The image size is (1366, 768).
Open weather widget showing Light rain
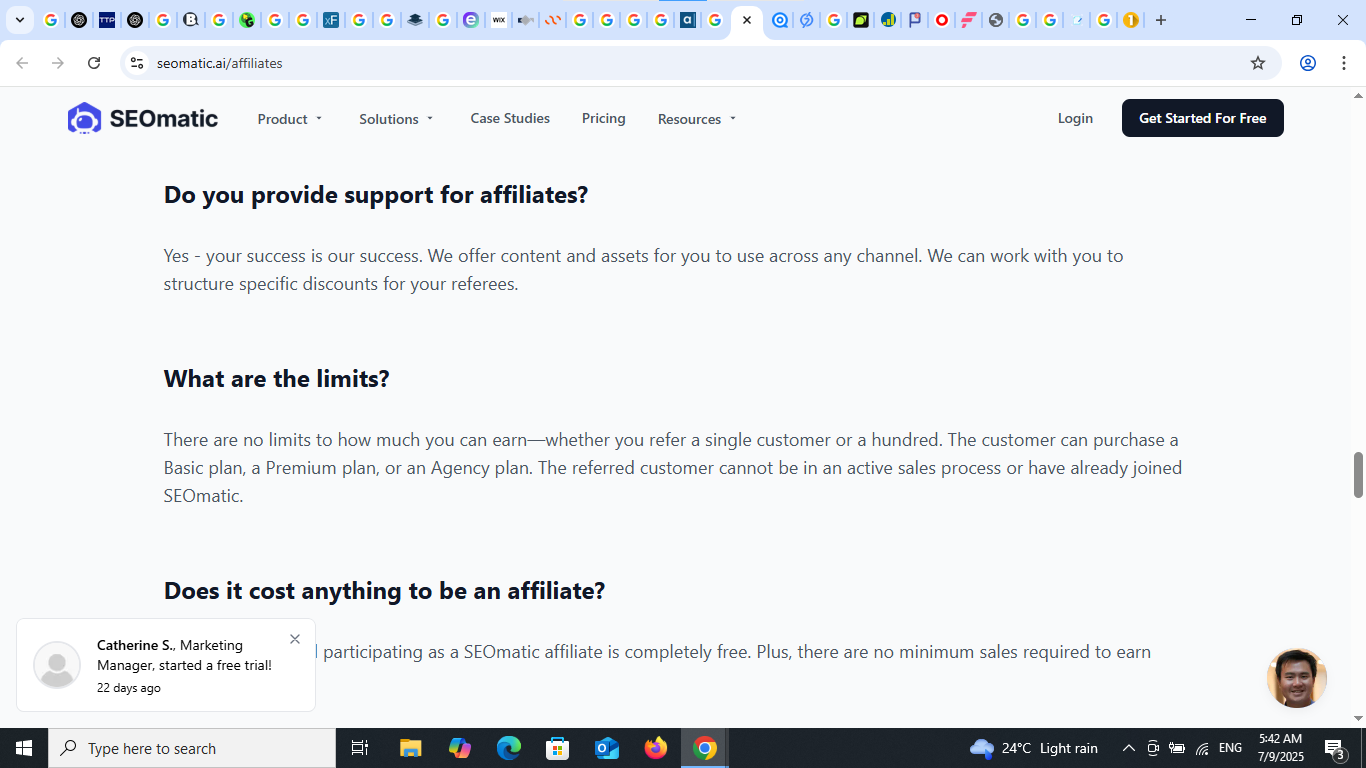coord(1034,748)
